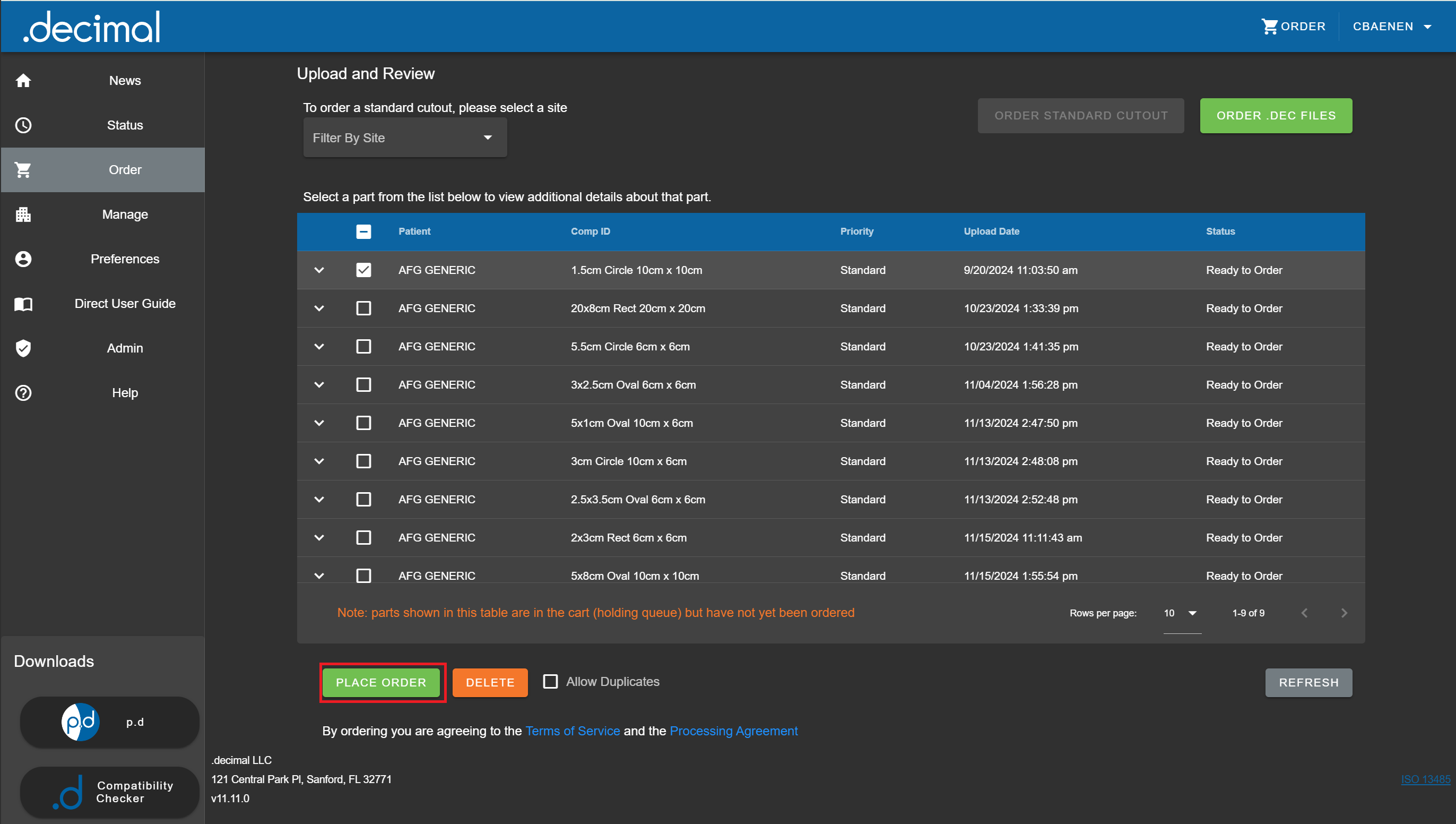Click the Help question mark icon

[x=23, y=393]
